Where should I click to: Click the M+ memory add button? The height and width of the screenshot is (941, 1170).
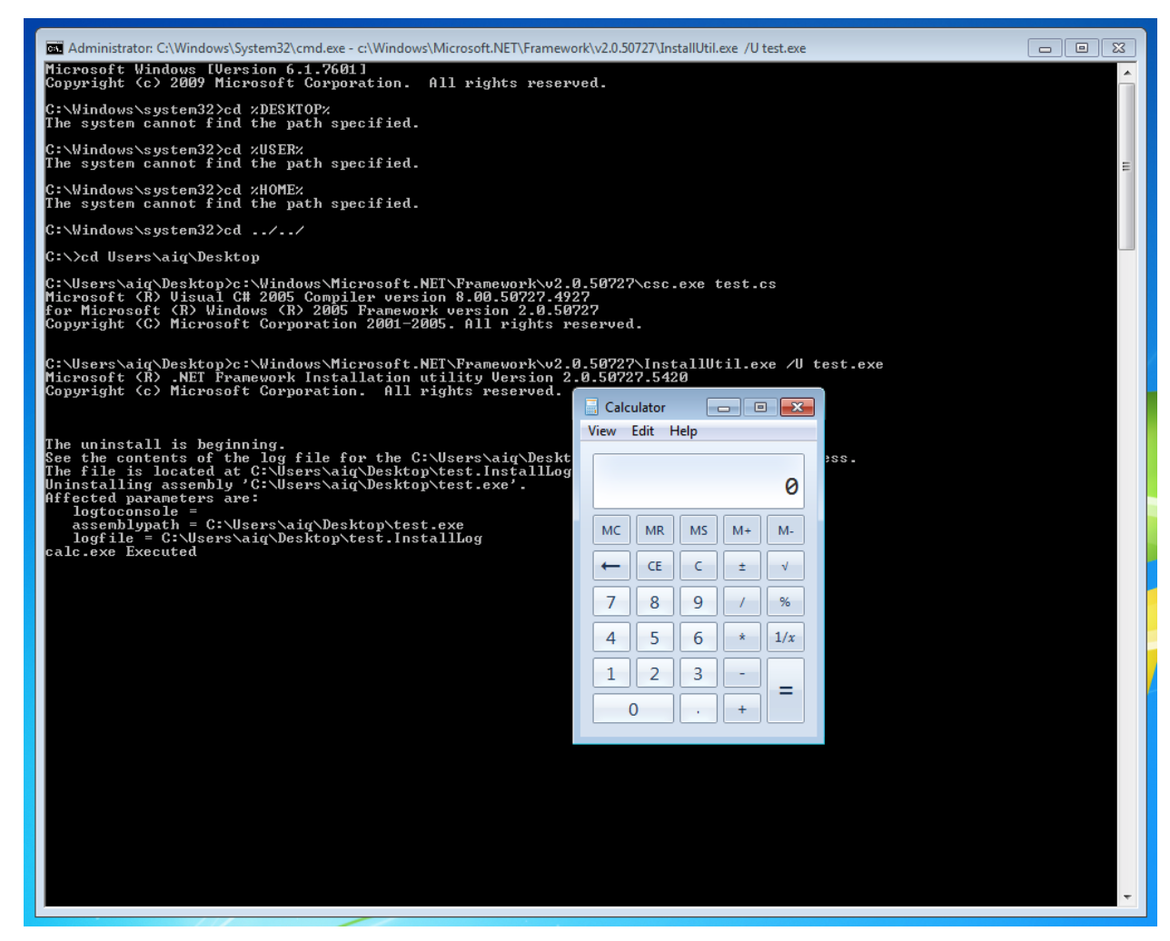click(x=741, y=530)
